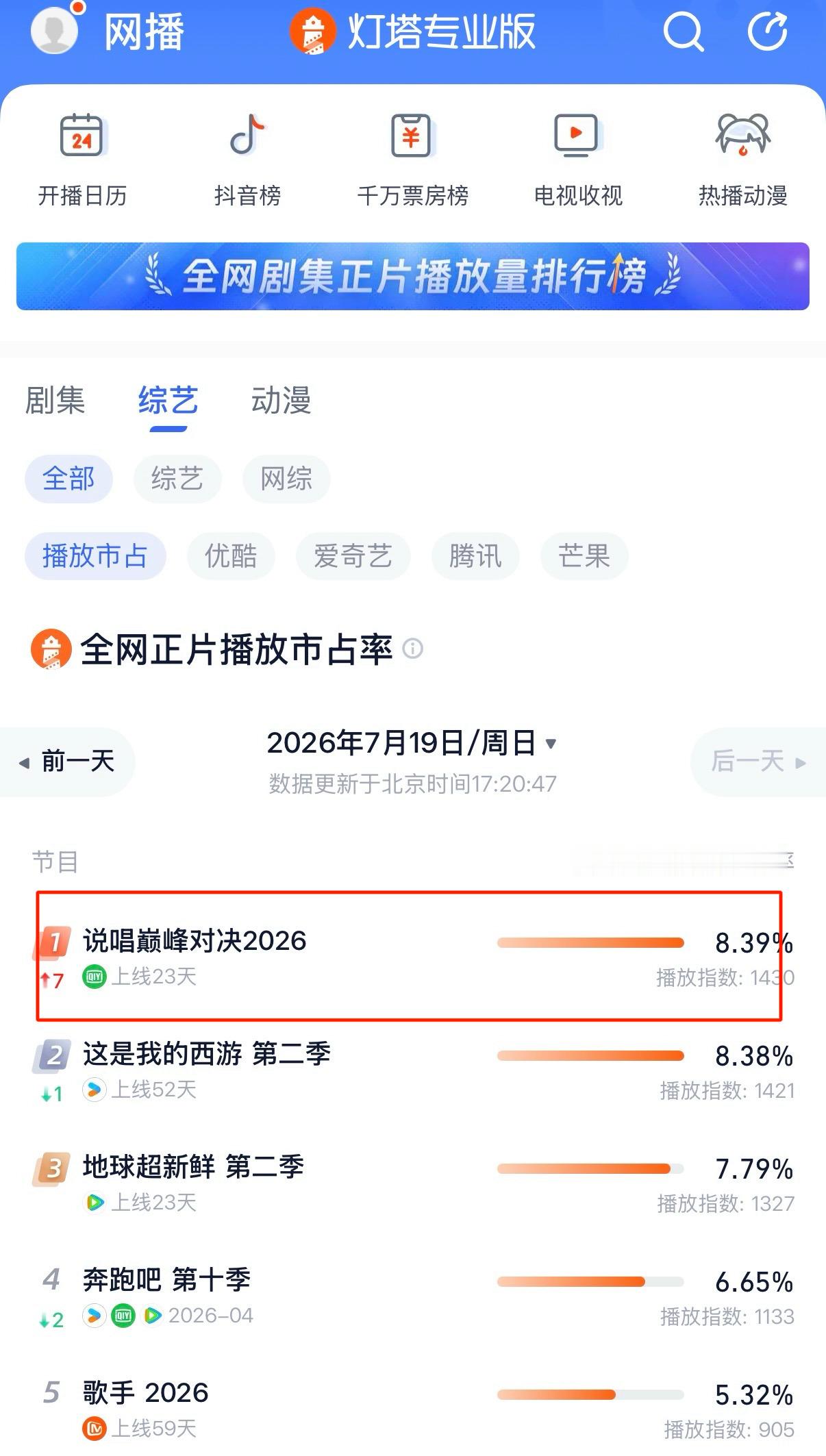This screenshot has width=826, height=1456.
Task: Open the 抖音榜 icon
Action: pyautogui.click(x=247, y=135)
